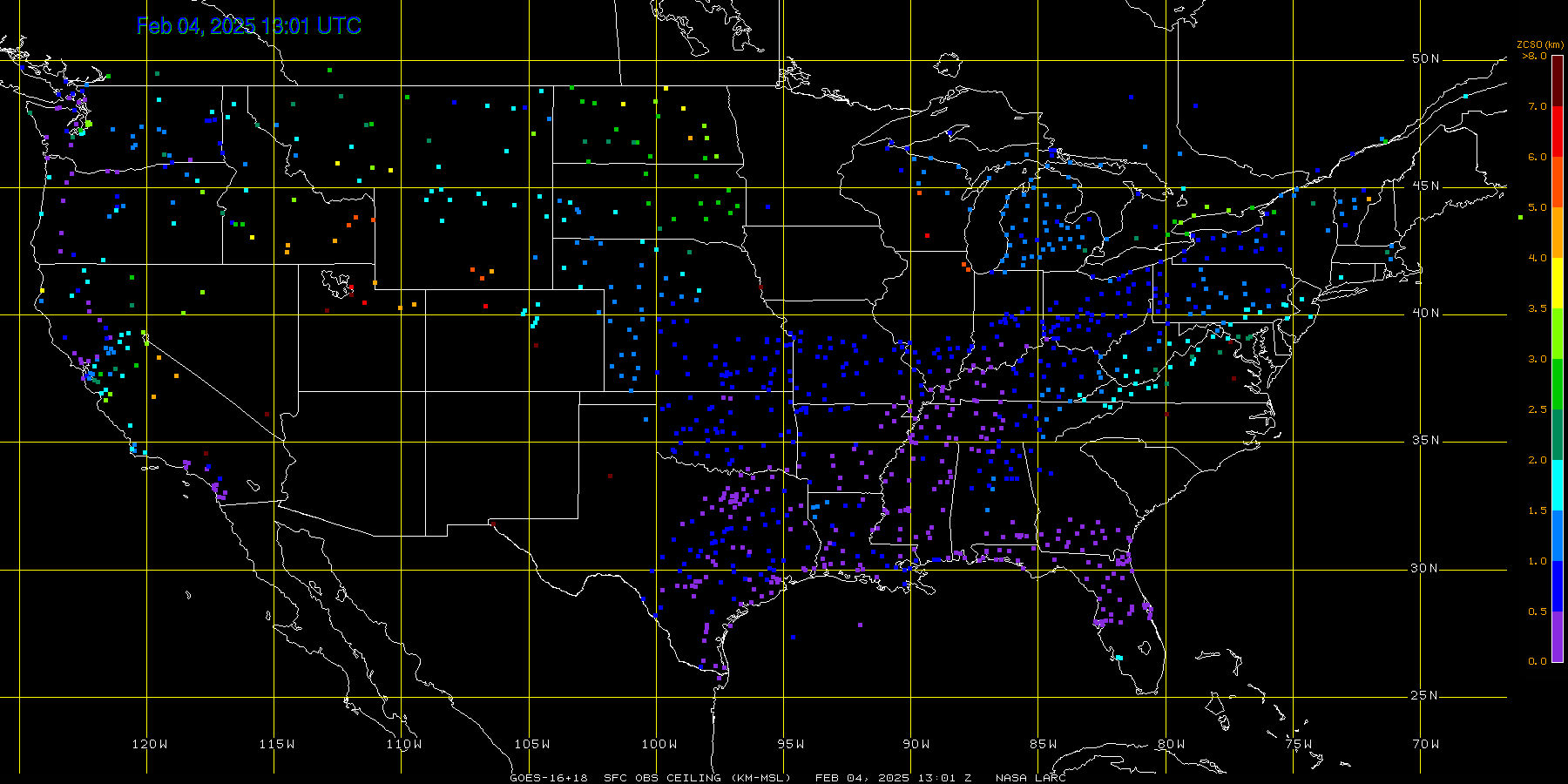Click the FEB 04, 2025 13:01 Z footer text
This screenshot has width=1568, height=784.
click(893, 778)
